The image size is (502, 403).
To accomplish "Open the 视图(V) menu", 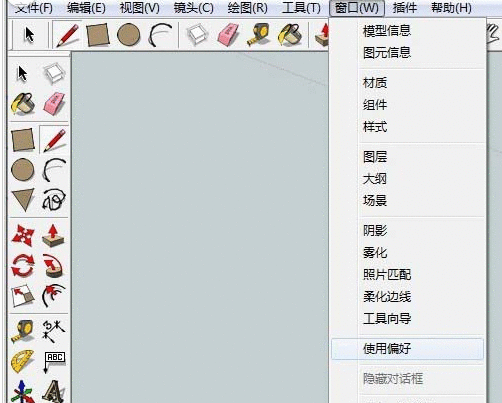I will tap(140, 8).
